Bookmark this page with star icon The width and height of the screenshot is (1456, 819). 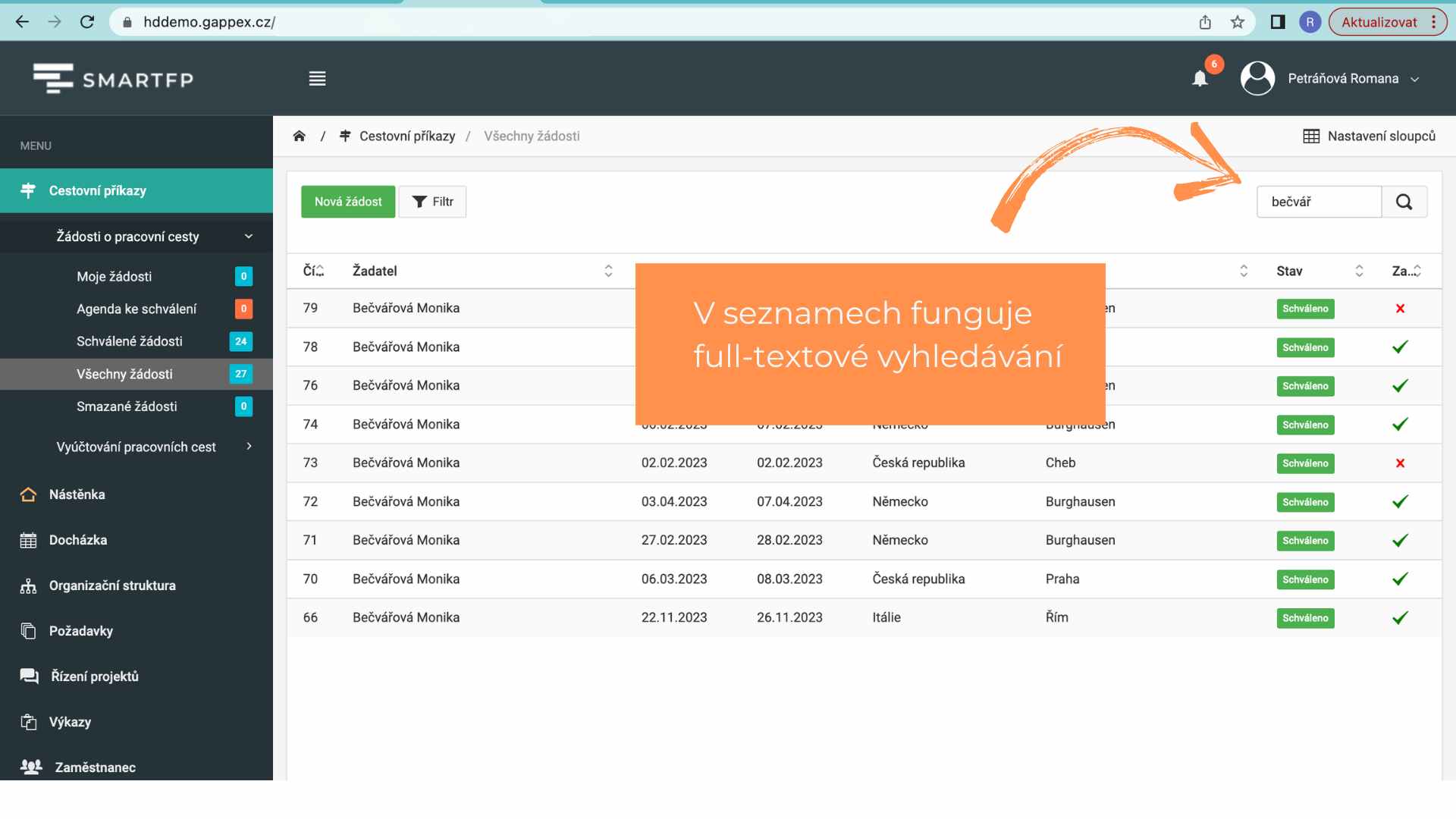pyautogui.click(x=1238, y=22)
